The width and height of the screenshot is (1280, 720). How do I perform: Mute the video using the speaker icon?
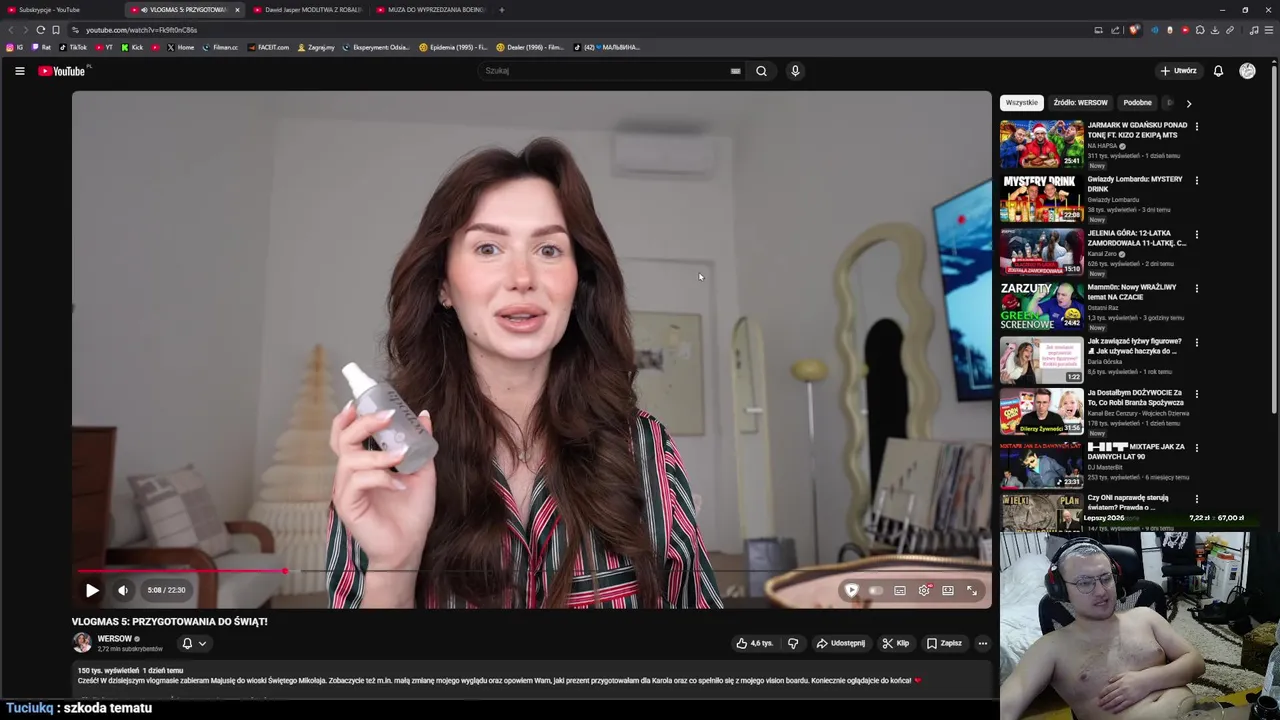click(x=123, y=590)
